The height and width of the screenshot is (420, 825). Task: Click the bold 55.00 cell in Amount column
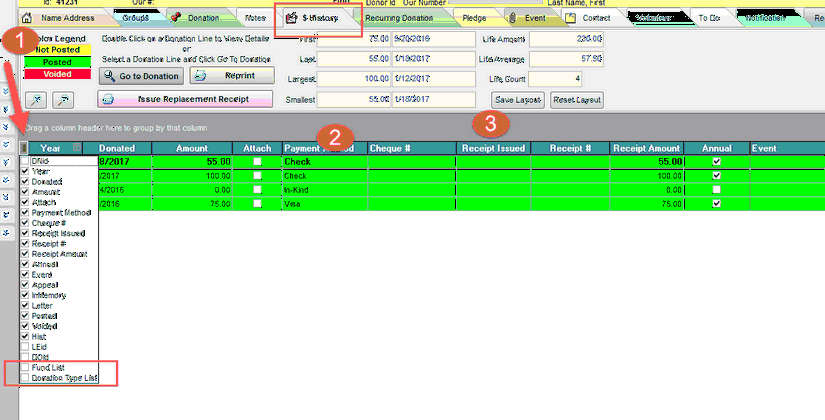[192, 162]
